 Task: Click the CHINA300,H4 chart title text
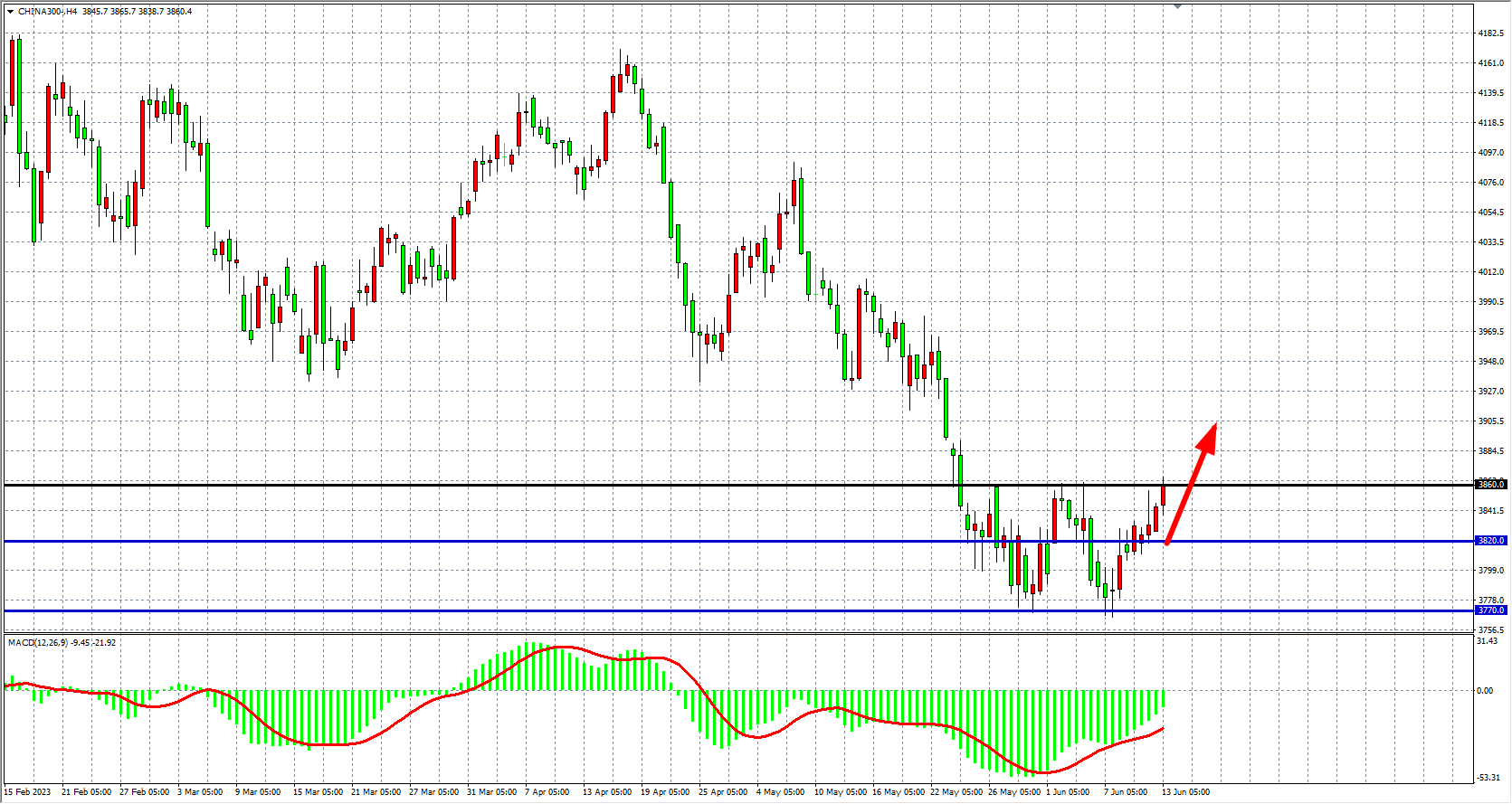tap(47, 12)
